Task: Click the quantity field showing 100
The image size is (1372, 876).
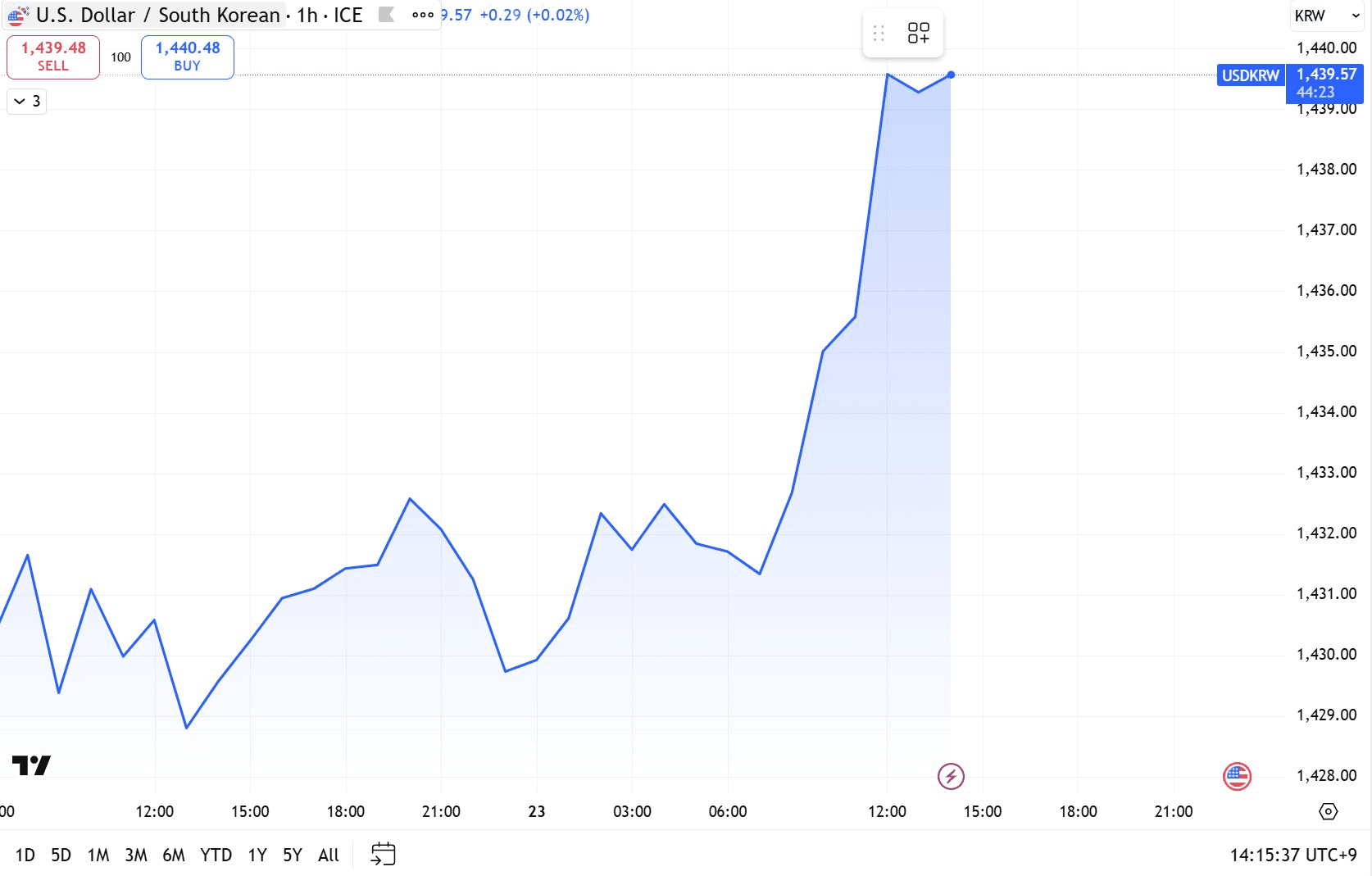Action: pyautogui.click(x=120, y=57)
